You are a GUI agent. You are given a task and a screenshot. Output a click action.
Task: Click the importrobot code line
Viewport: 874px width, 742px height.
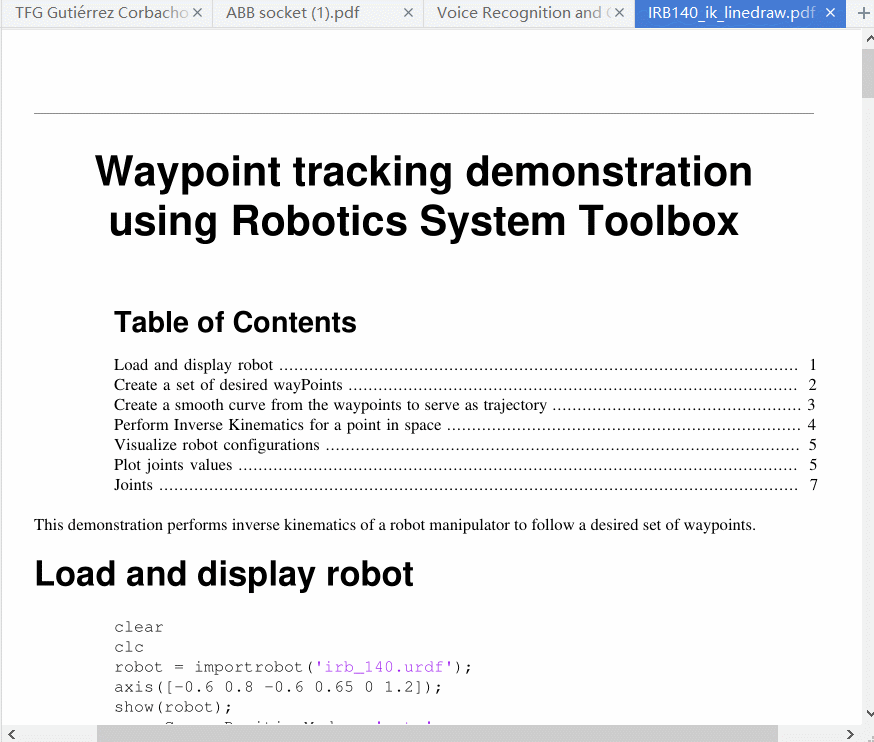(293, 667)
